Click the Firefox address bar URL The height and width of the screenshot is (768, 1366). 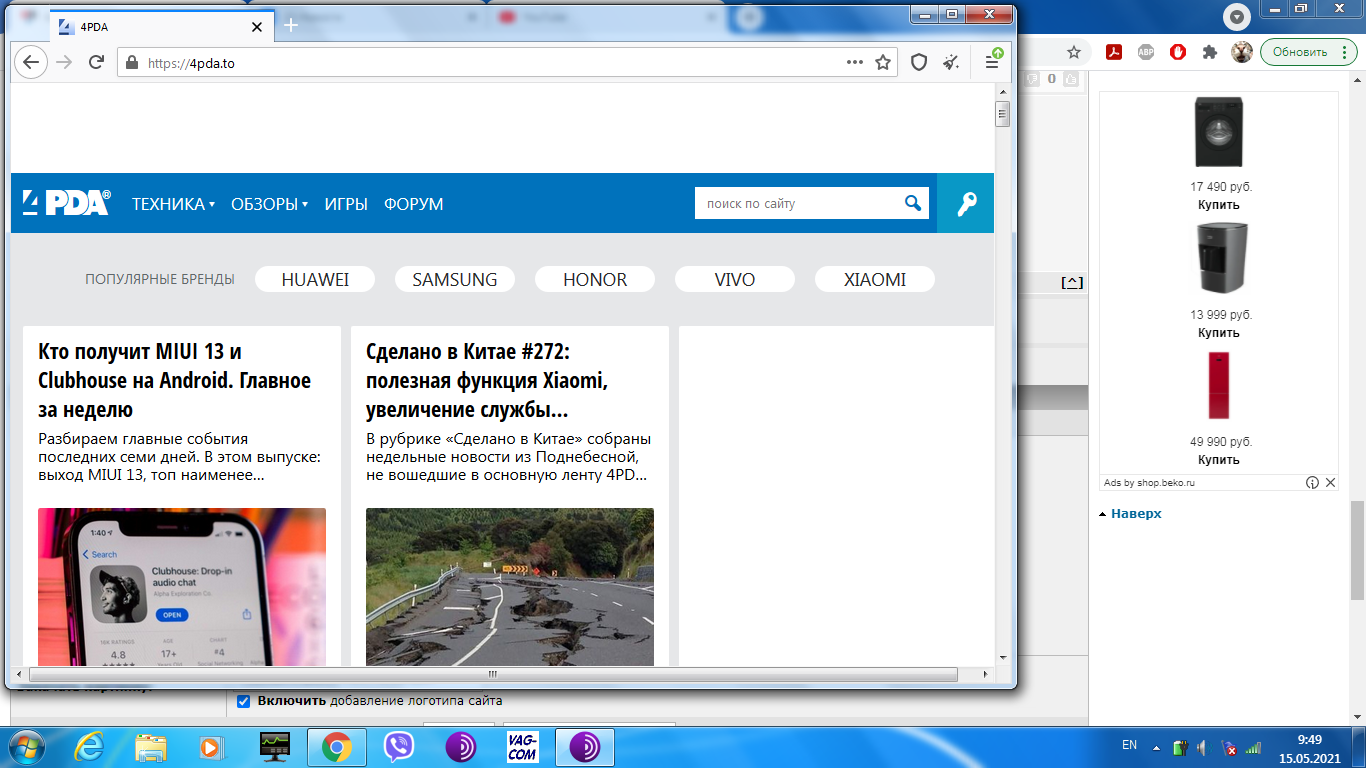(x=190, y=63)
